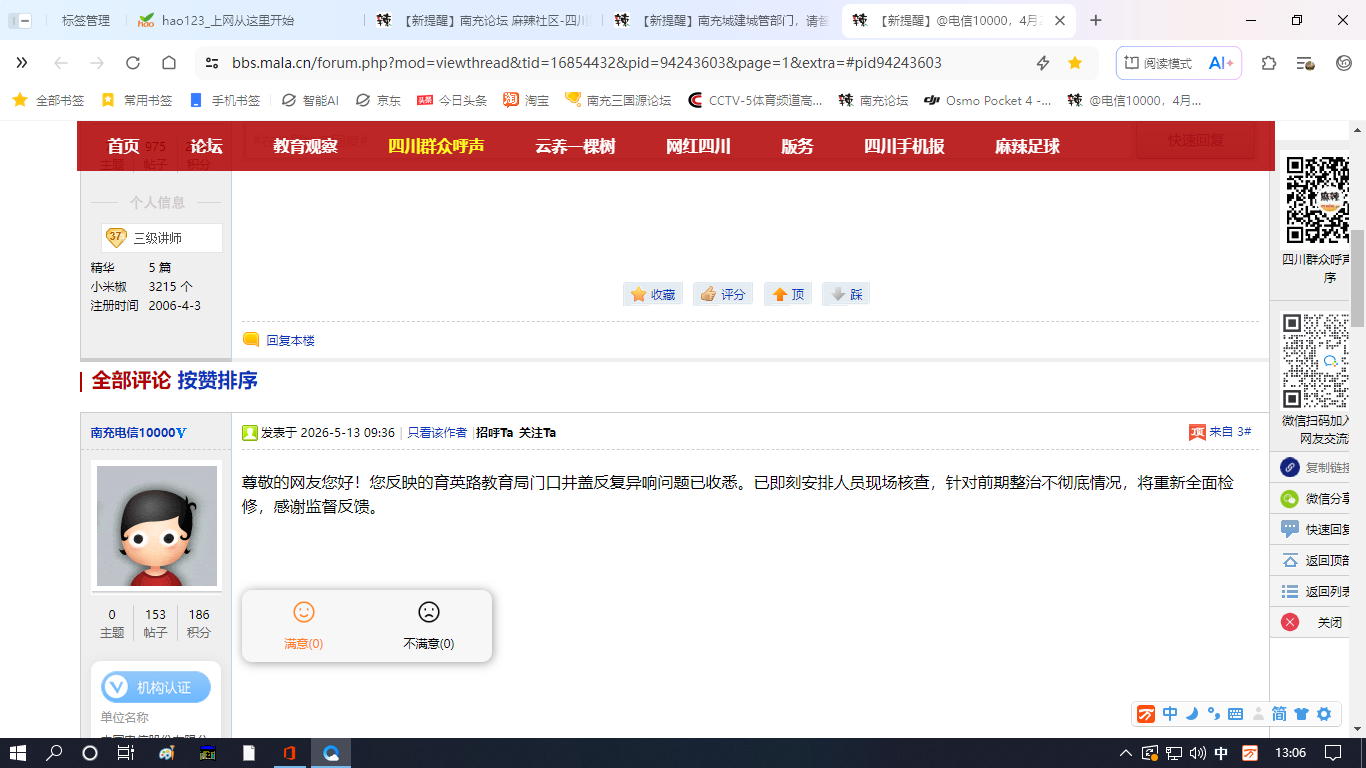This screenshot has width=1366, height=768.
Task: Open the Windows taskbar search
Action: tap(54, 753)
